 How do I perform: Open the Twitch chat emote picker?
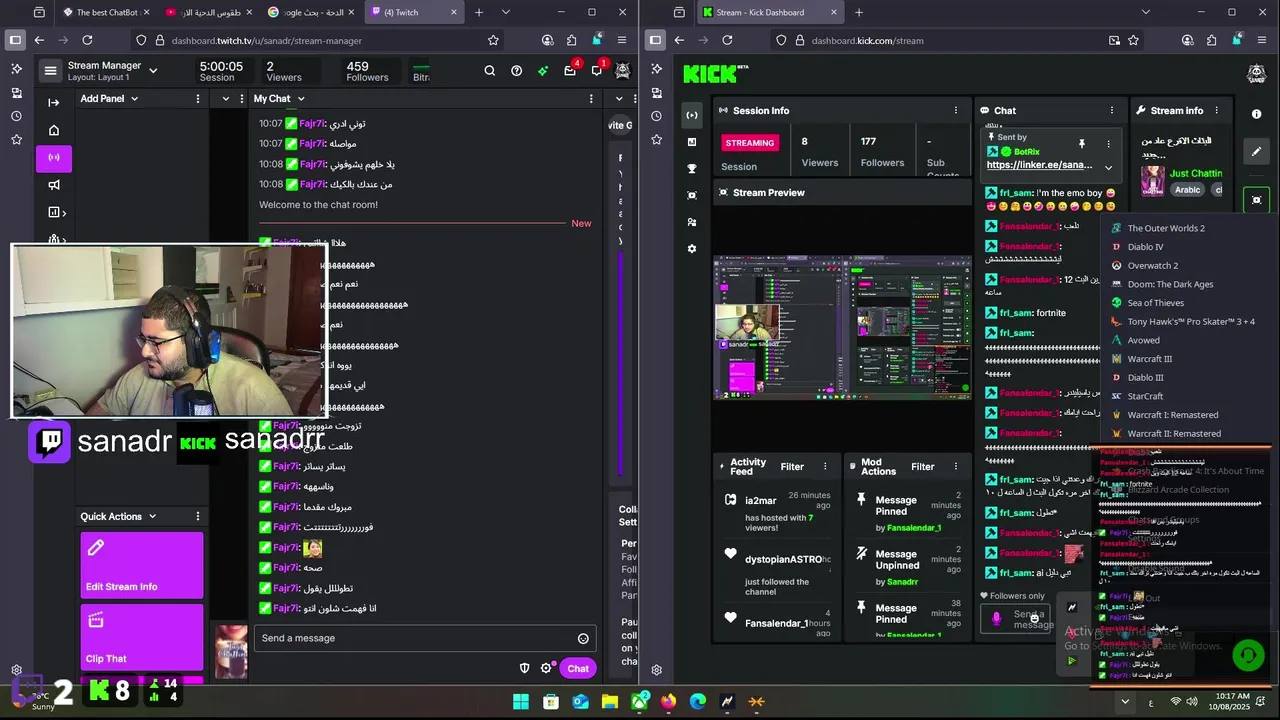583,638
